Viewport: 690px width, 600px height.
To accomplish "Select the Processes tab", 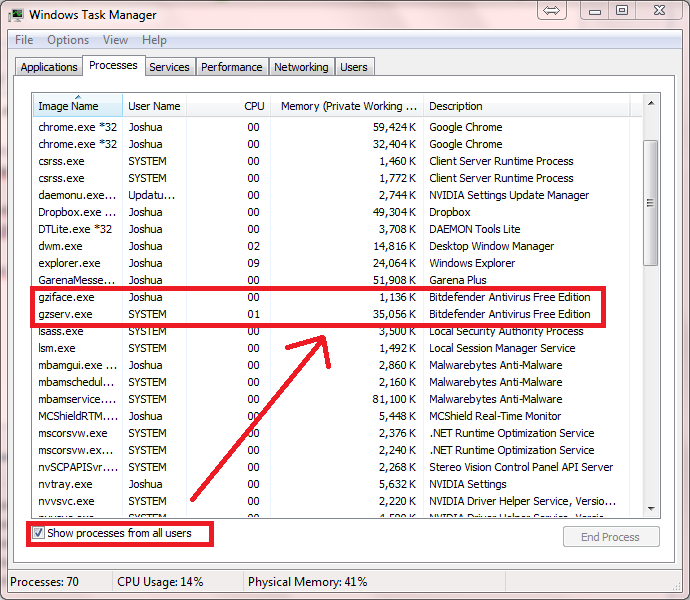I will [114, 65].
